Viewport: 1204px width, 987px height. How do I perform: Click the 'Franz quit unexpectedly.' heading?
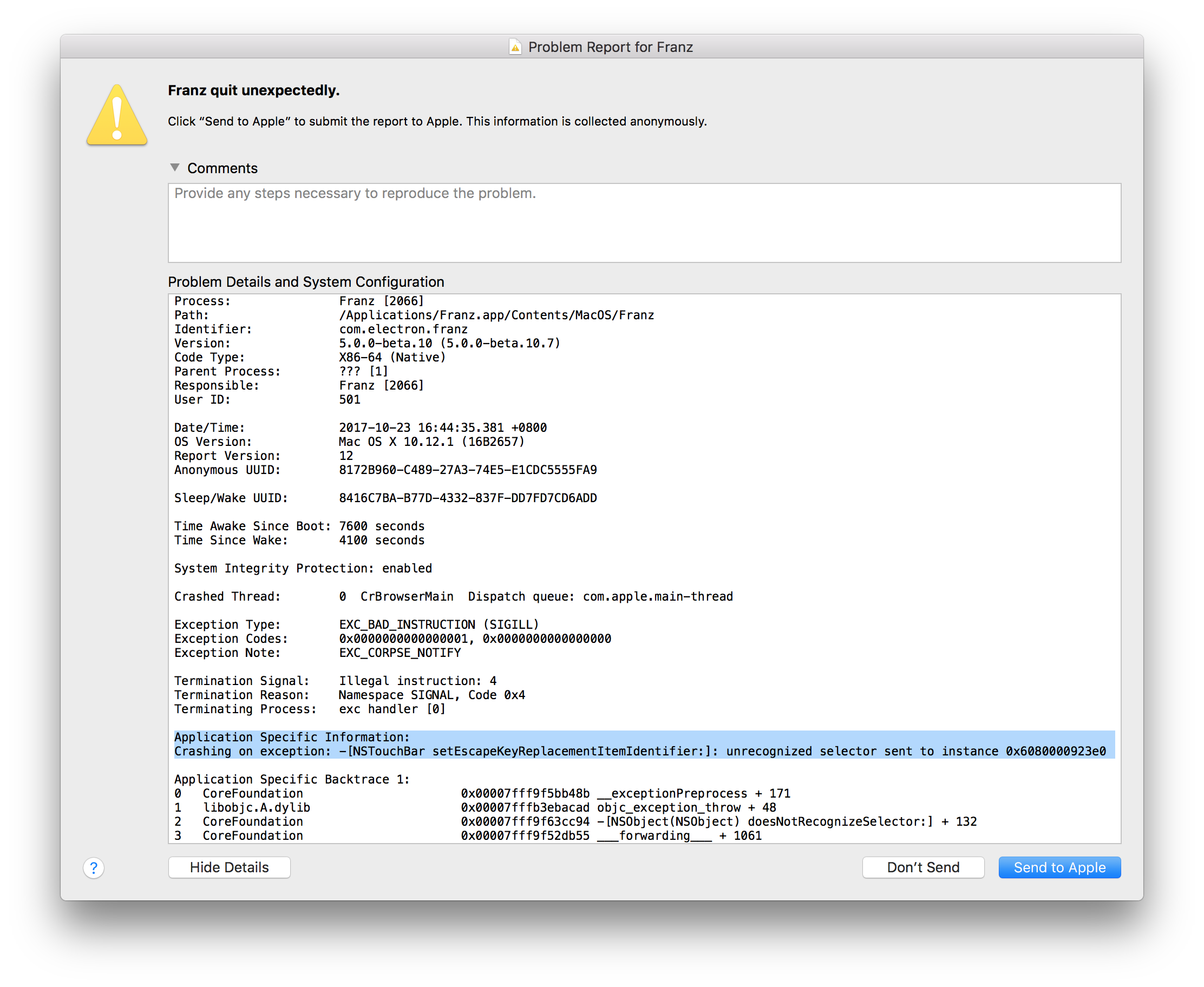254,90
